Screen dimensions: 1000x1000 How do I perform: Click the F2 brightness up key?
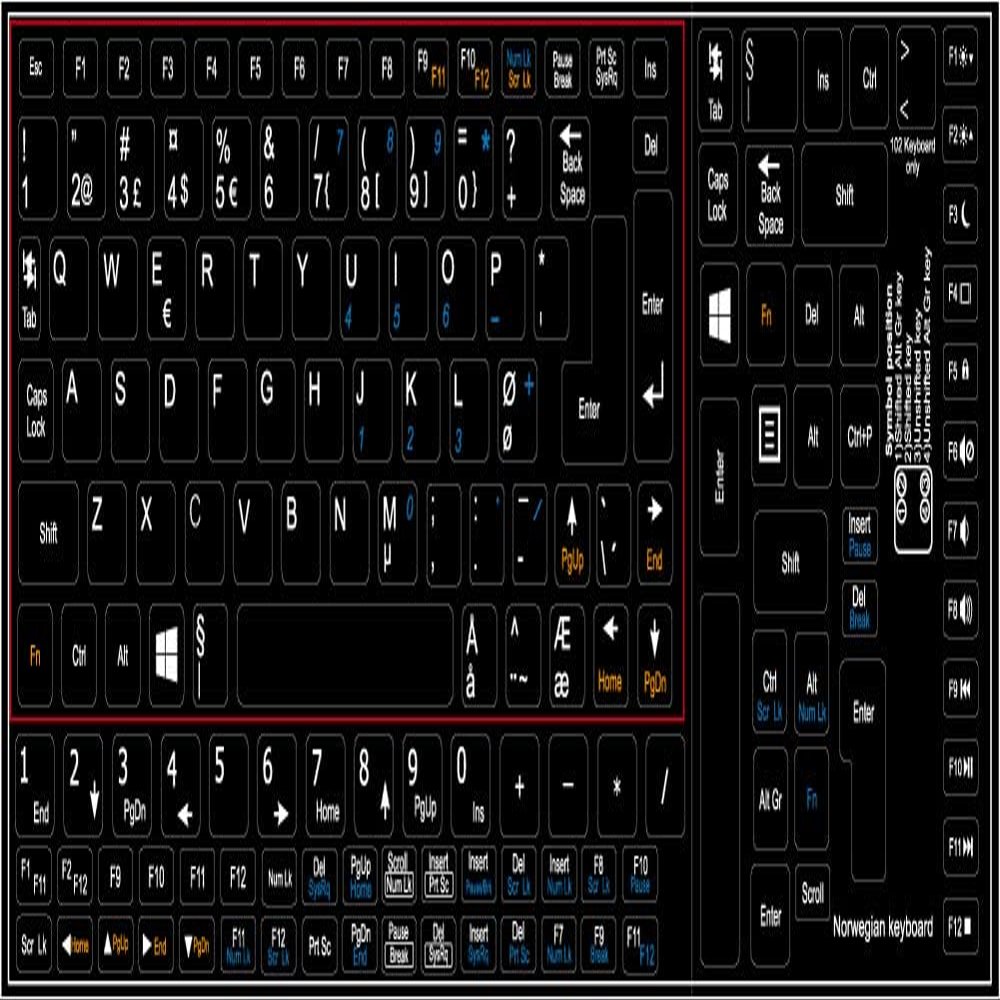[x=960, y=135]
